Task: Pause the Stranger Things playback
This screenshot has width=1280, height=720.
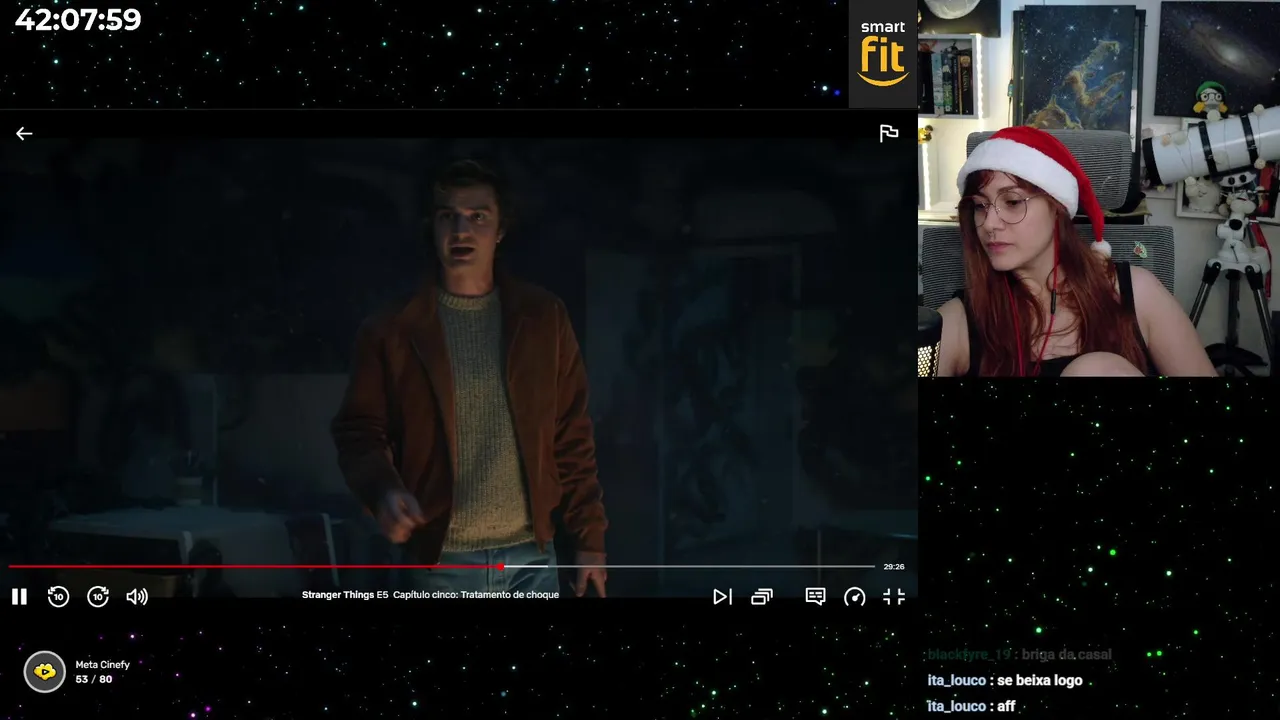Action: pos(19,597)
